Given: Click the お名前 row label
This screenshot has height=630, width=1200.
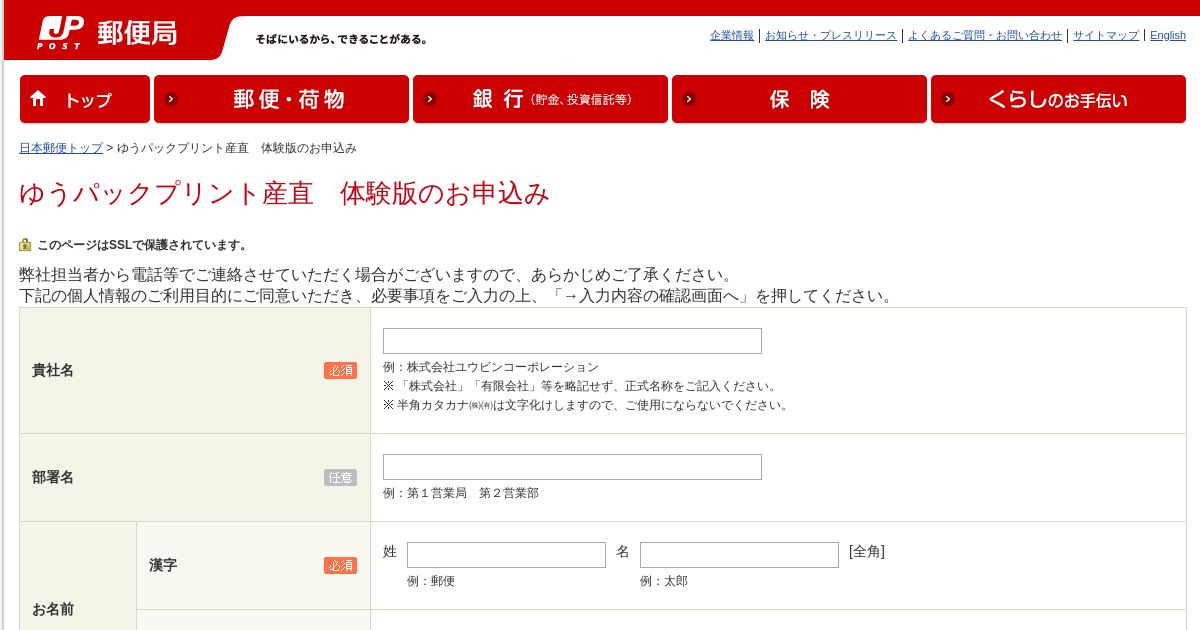Looking at the screenshot, I should [x=53, y=609].
